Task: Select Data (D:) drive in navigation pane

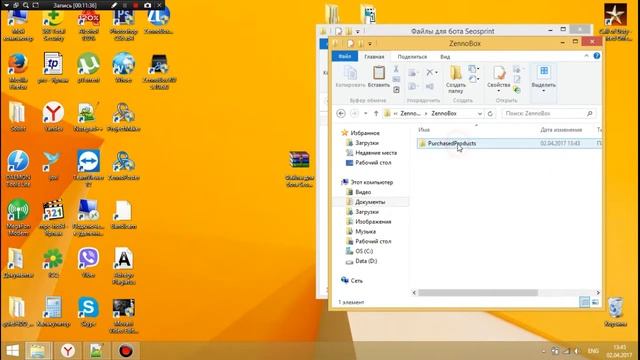Action: pos(366,261)
